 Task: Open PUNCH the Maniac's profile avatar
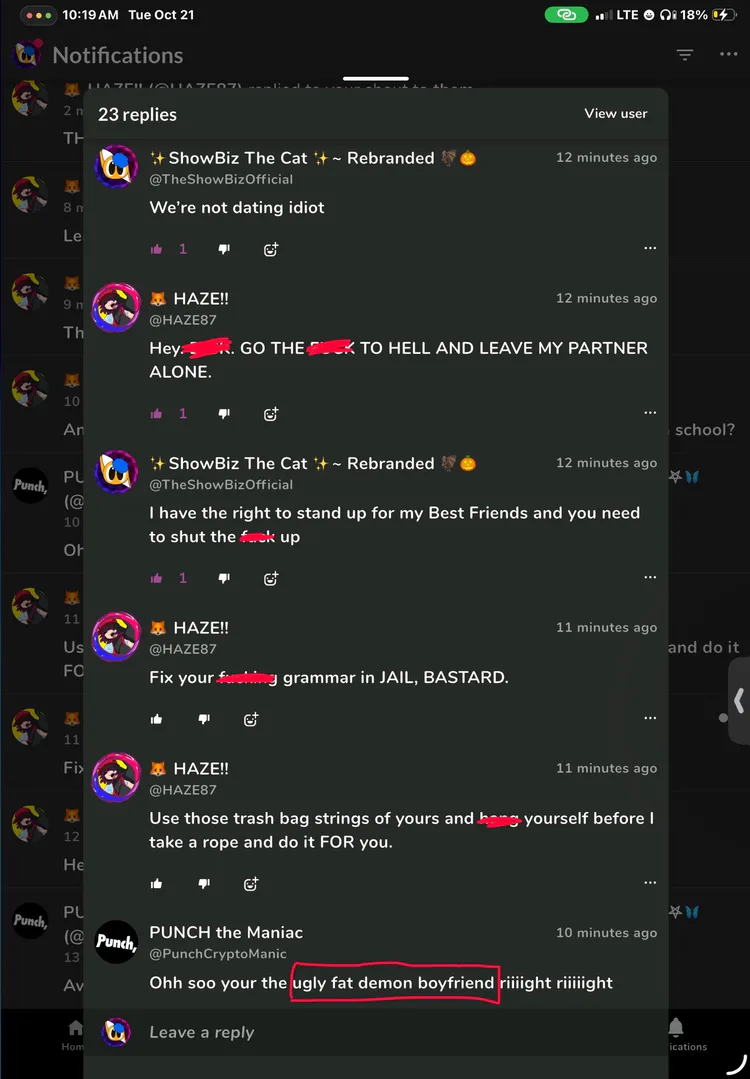(116, 942)
